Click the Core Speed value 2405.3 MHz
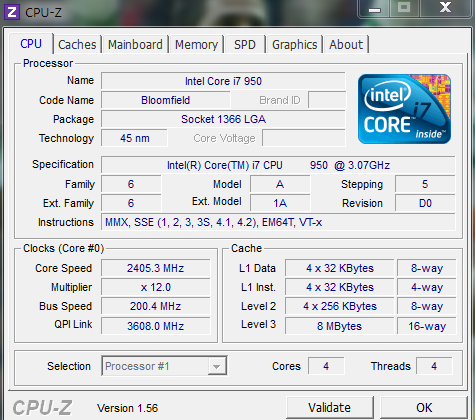 (156, 268)
